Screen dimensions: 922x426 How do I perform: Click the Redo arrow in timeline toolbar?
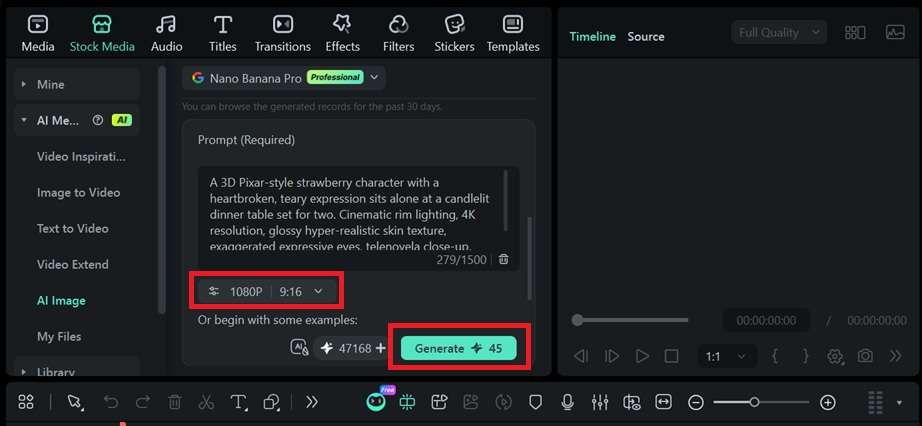coord(142,402)
